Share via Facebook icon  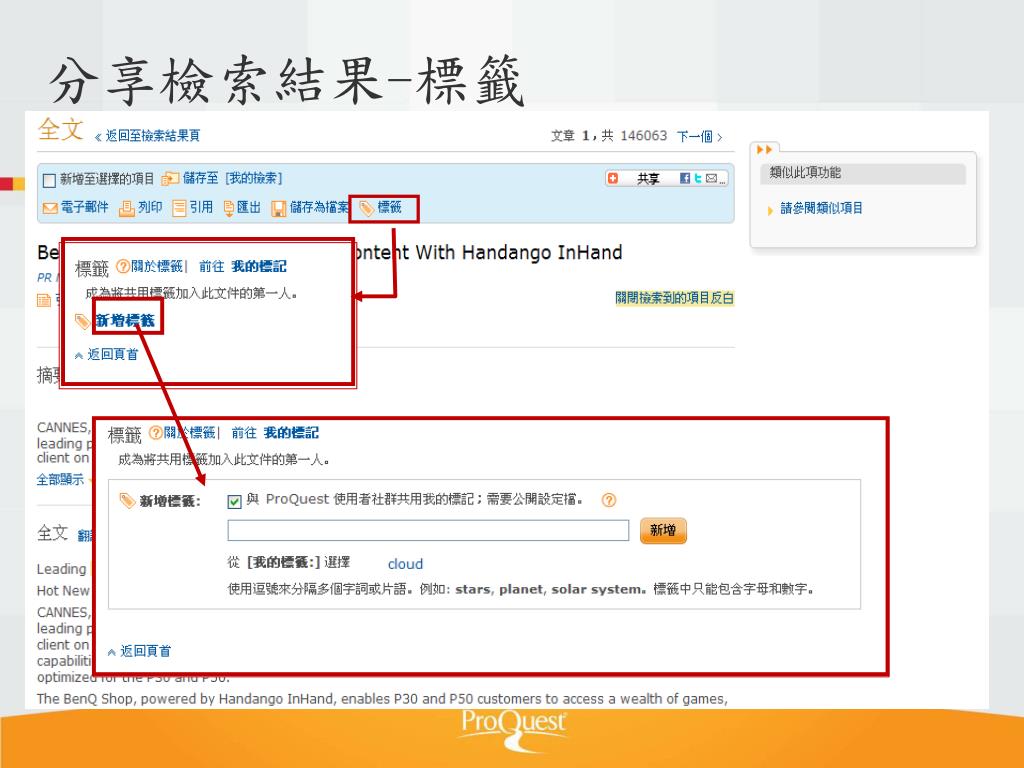[x=684, y=178]
